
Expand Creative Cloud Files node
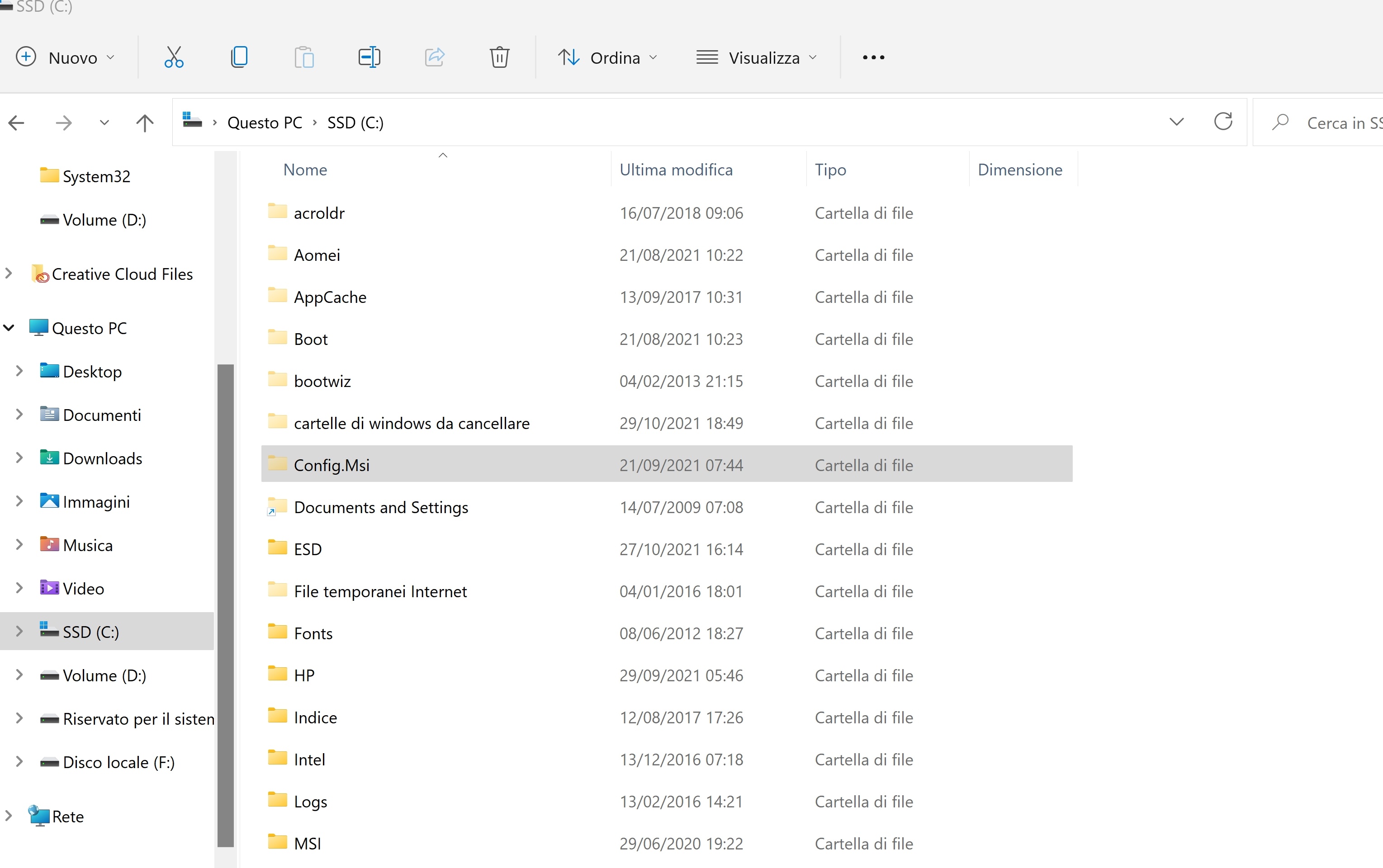(9, 274)
